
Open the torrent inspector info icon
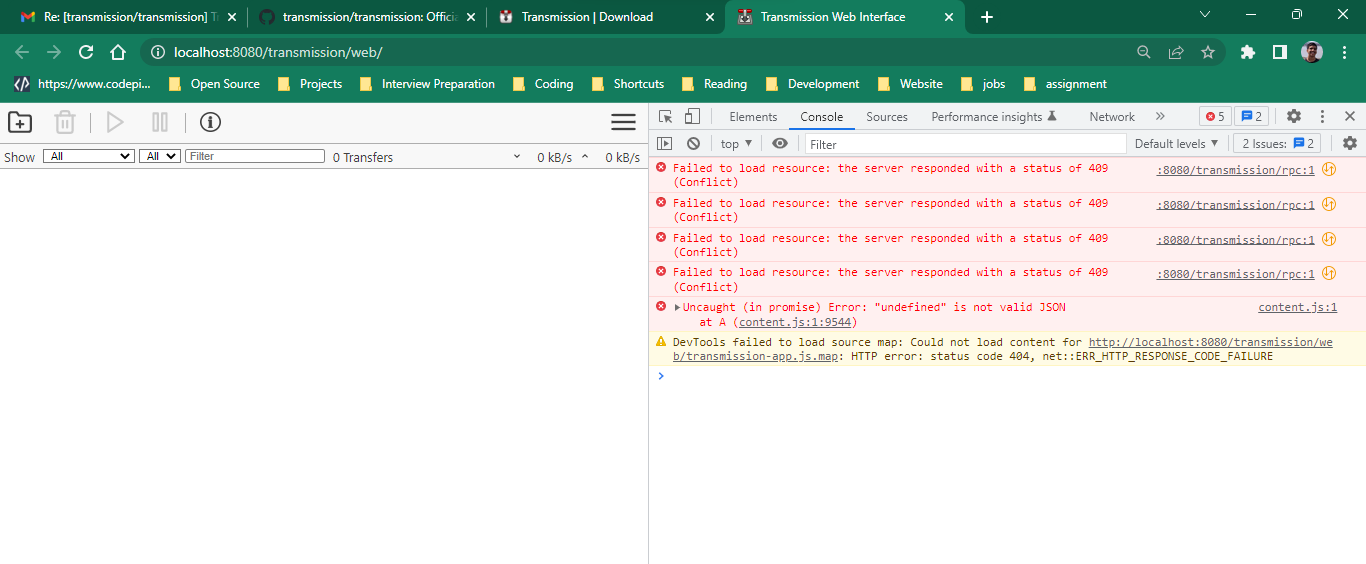[x=210, y=122]
